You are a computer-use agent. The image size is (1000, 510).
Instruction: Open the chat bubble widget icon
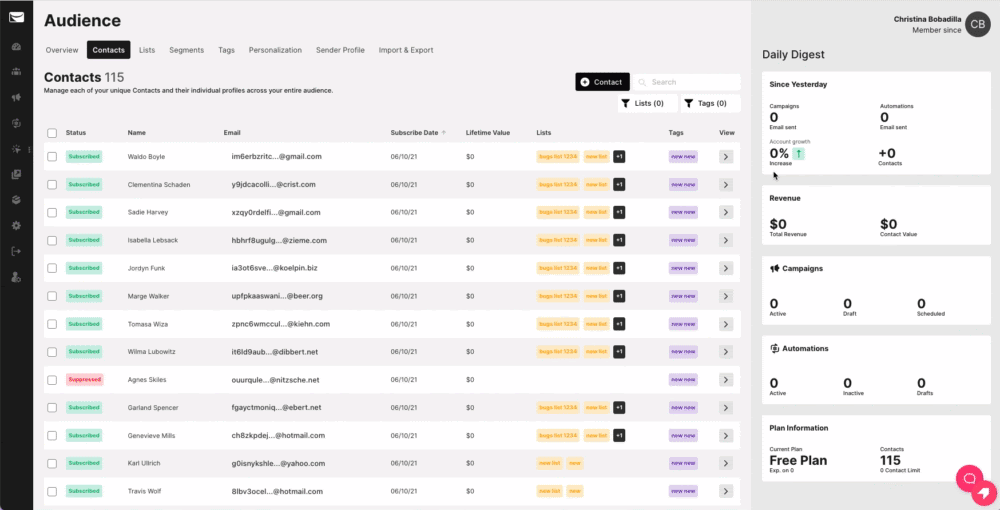(968, 478)
